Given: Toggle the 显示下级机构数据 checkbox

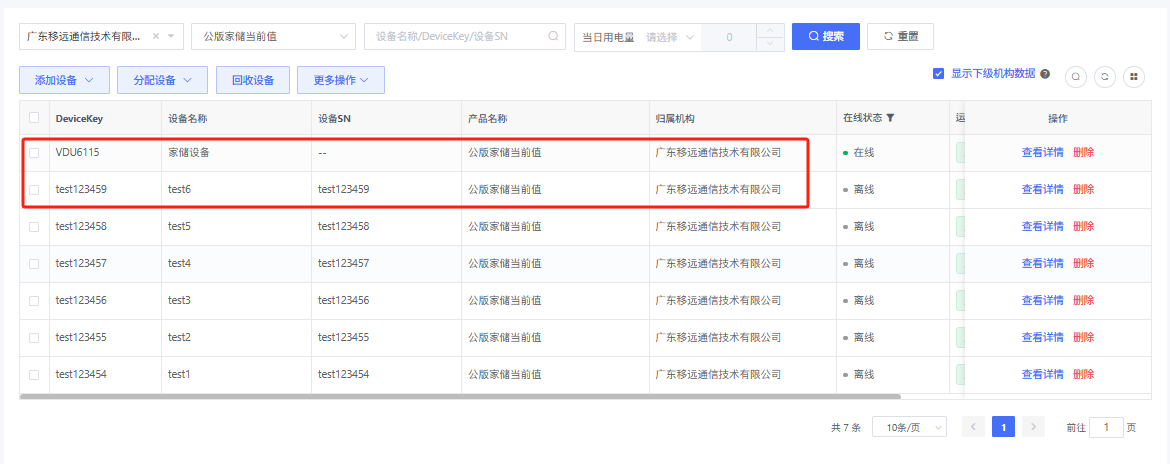Looking at the screenshot, I should pyautogui.click(x=938, y=73).
